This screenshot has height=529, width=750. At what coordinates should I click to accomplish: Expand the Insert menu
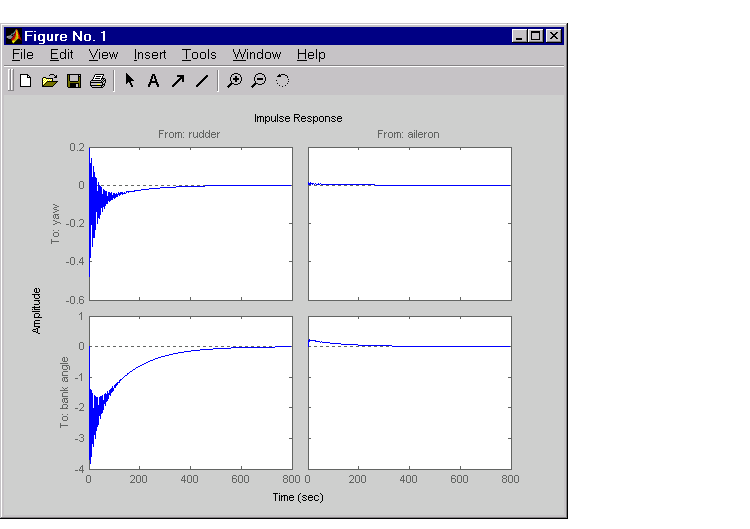(150, 55)
